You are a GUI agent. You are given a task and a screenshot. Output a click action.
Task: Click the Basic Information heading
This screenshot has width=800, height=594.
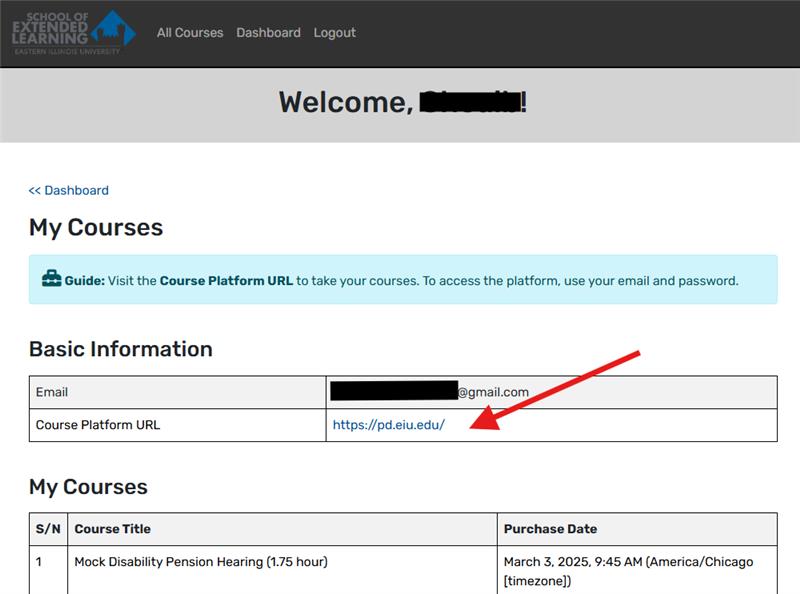point(120,349)
